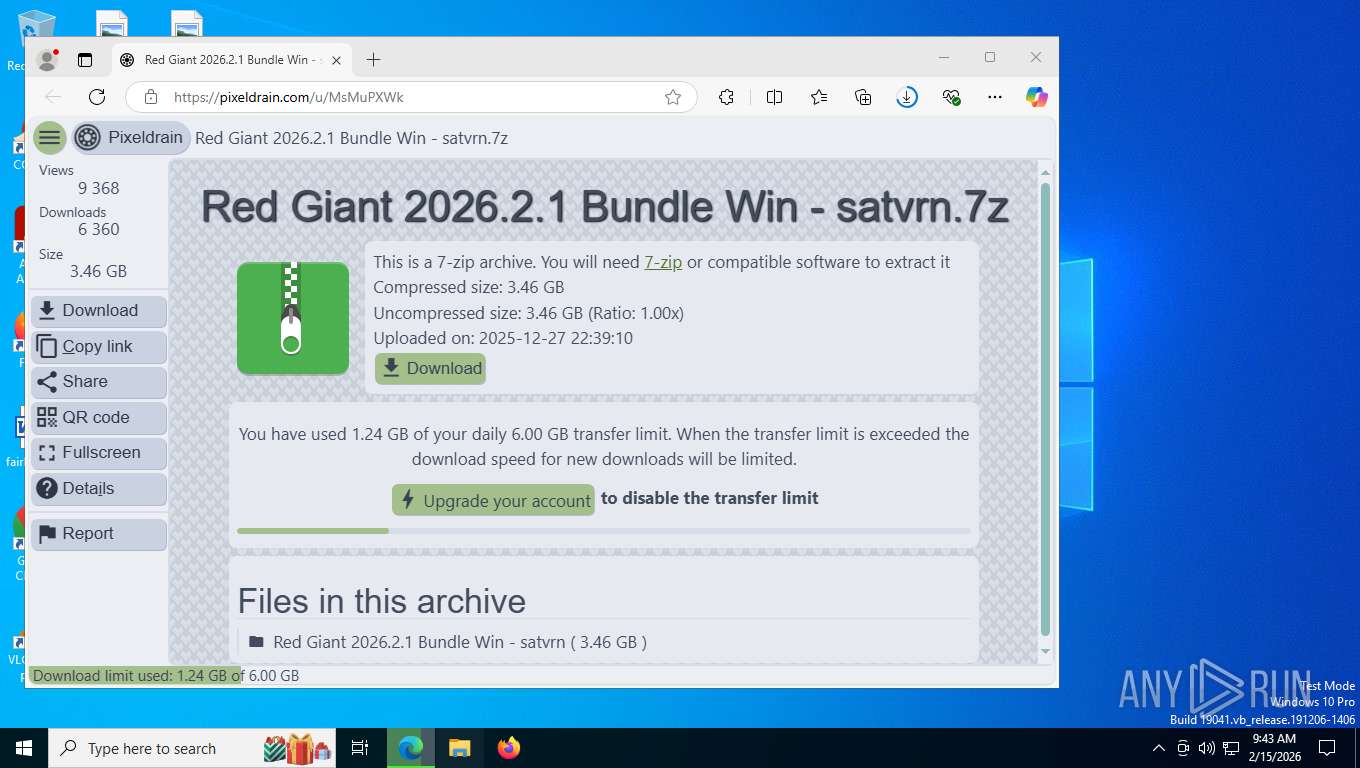Viewport: 1360px width, 768px height.
Task: Open Copilot in Edge
Action: click(1037, 97)
